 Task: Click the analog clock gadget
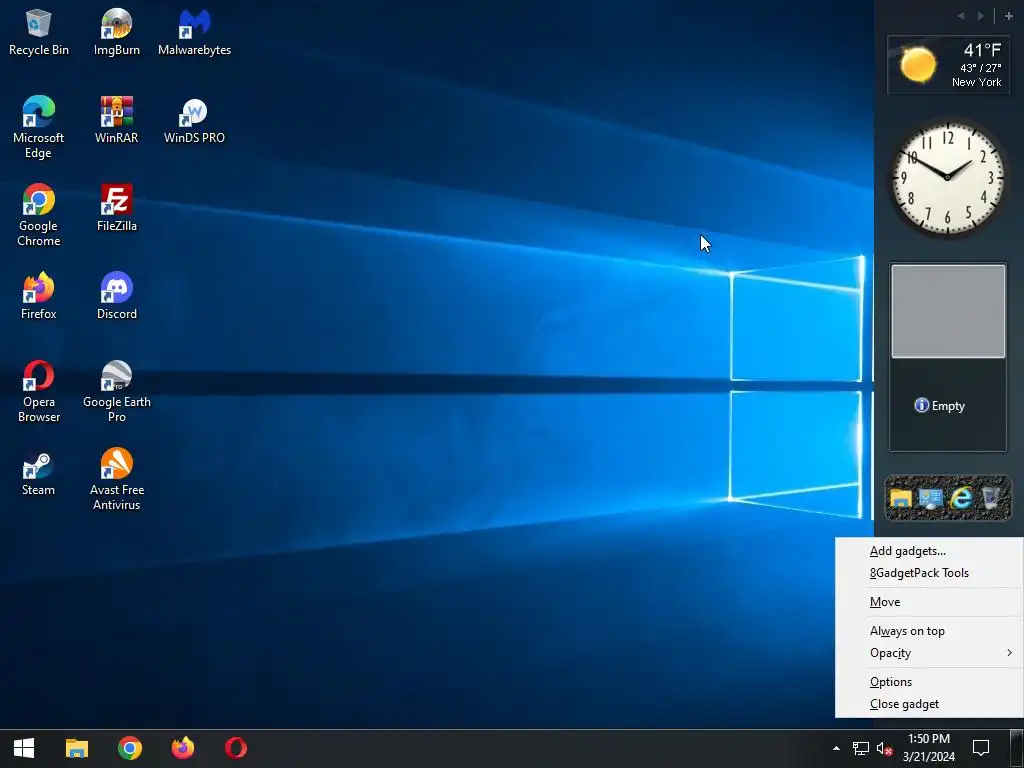coord(948,177)
